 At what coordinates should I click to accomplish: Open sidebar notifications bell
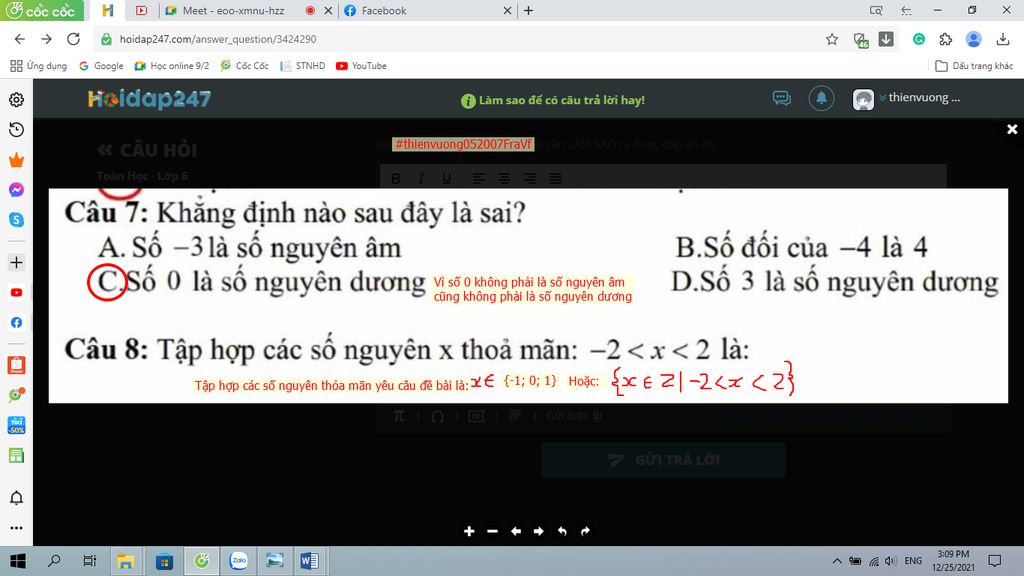(16, 498)
